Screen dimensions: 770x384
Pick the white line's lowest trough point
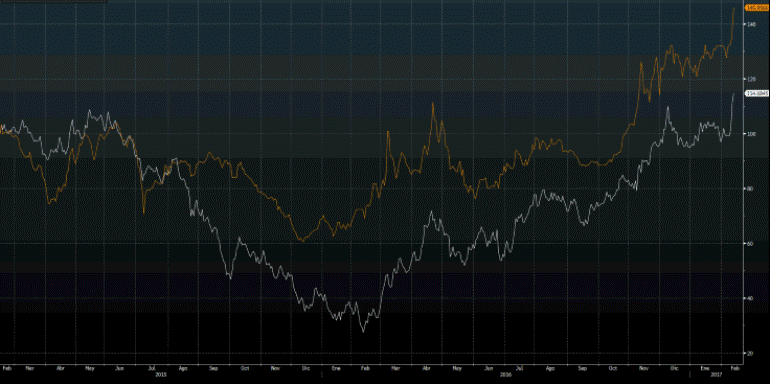363,331
